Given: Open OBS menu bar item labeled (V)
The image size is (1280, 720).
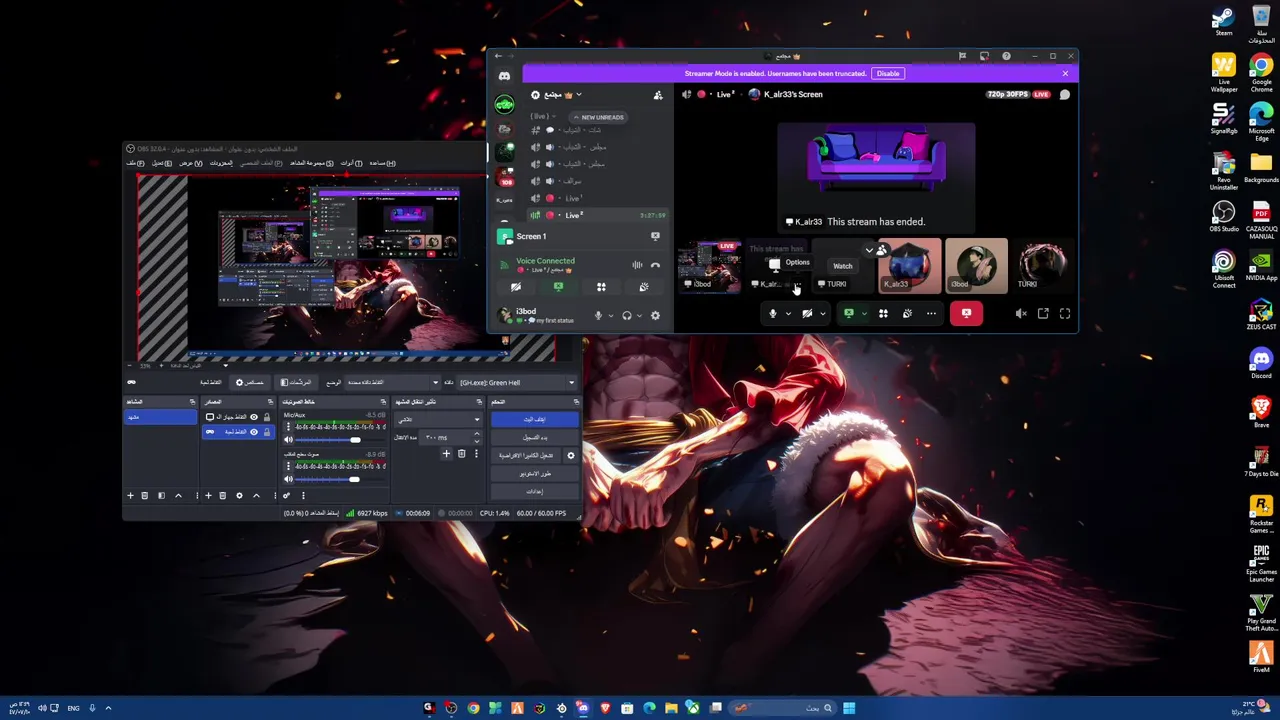Looking at the screenshot, I should tap(190, 163).
